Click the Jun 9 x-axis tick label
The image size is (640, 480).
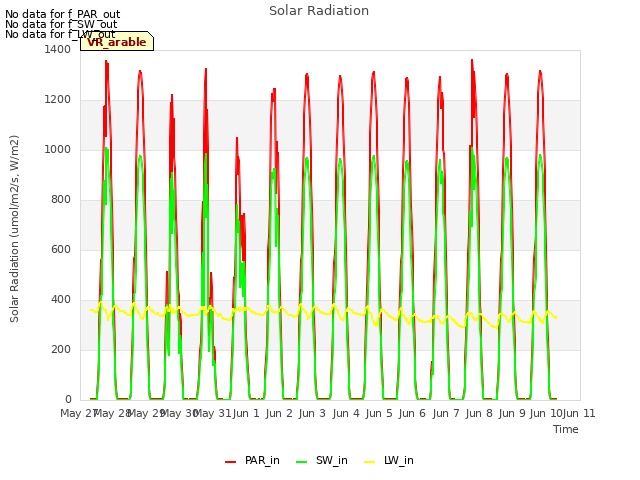click(512, 413)
